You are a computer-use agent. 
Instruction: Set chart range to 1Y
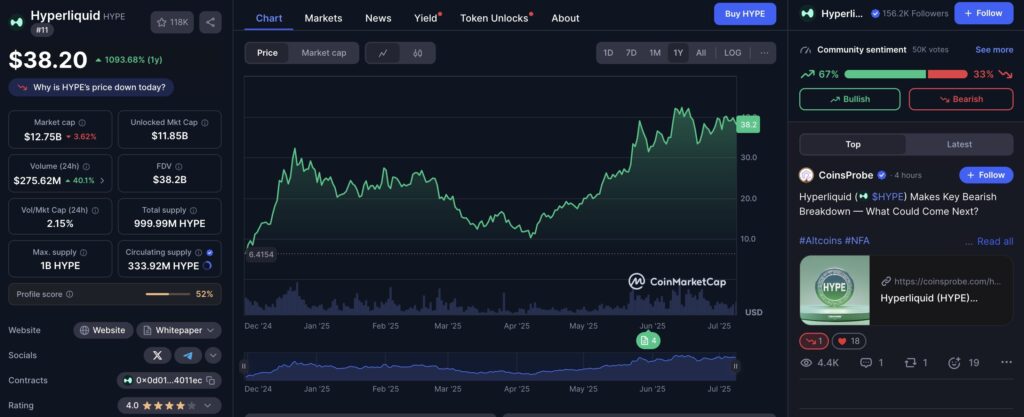pyautogui.click(x=678, y=53)
